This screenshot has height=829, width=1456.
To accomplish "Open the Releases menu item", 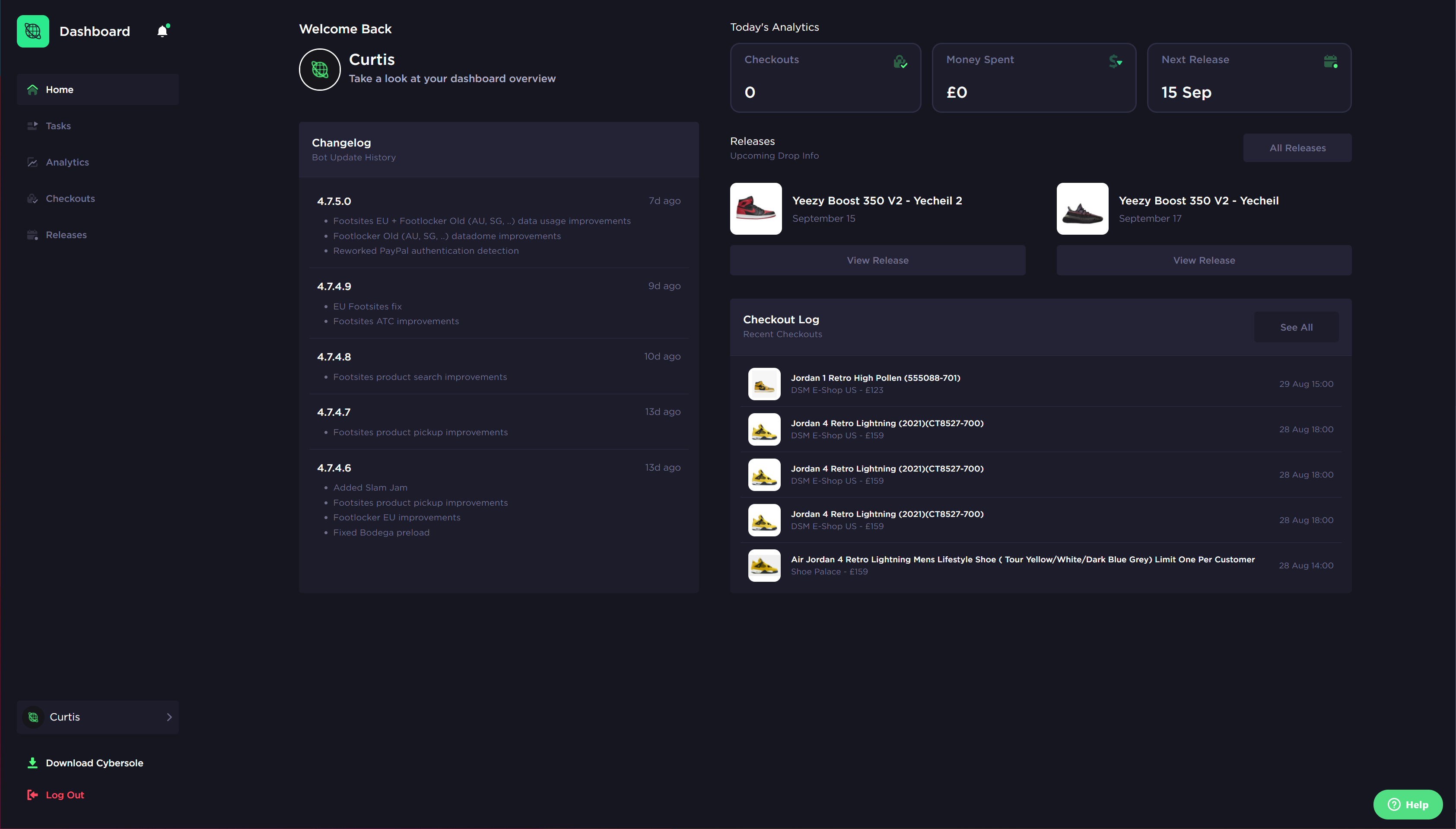I will (x=98, y=235).
